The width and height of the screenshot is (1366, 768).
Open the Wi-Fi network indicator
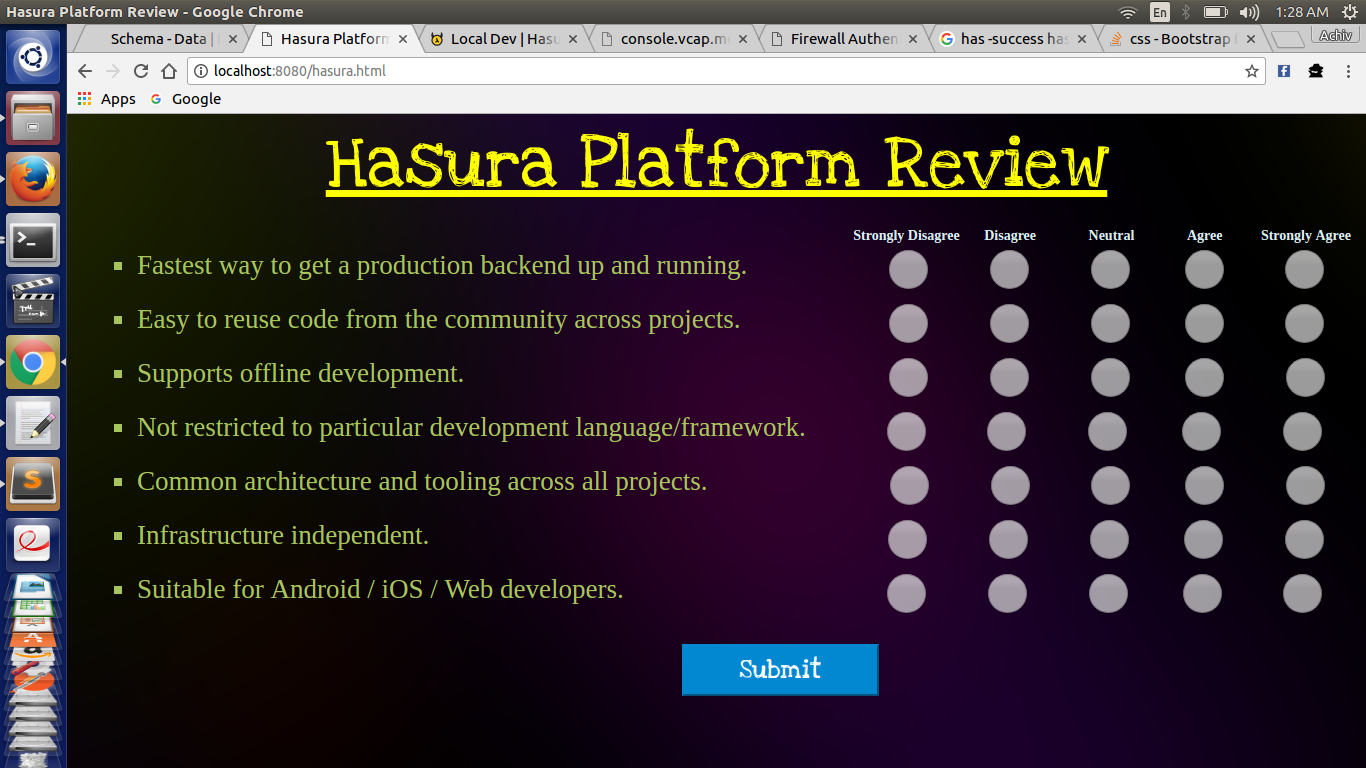1128,12
